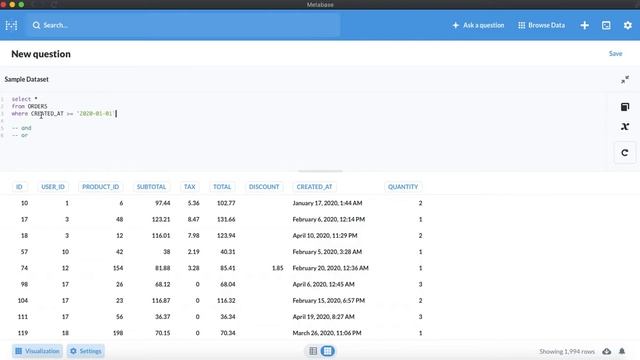Run the query with refresh icon
640x360 pixels.
(625, 153)
